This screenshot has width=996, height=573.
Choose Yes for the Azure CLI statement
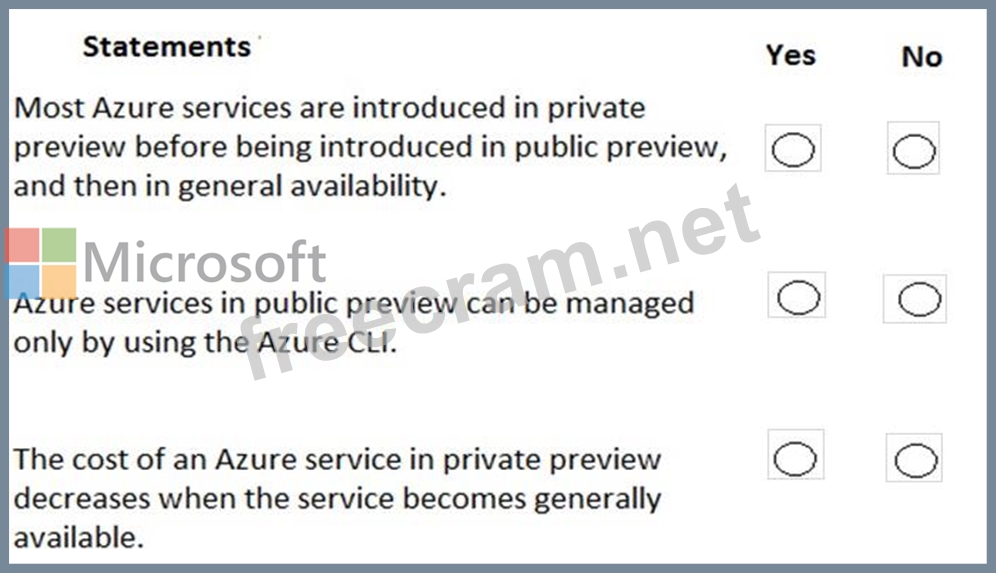coord(798,297)
